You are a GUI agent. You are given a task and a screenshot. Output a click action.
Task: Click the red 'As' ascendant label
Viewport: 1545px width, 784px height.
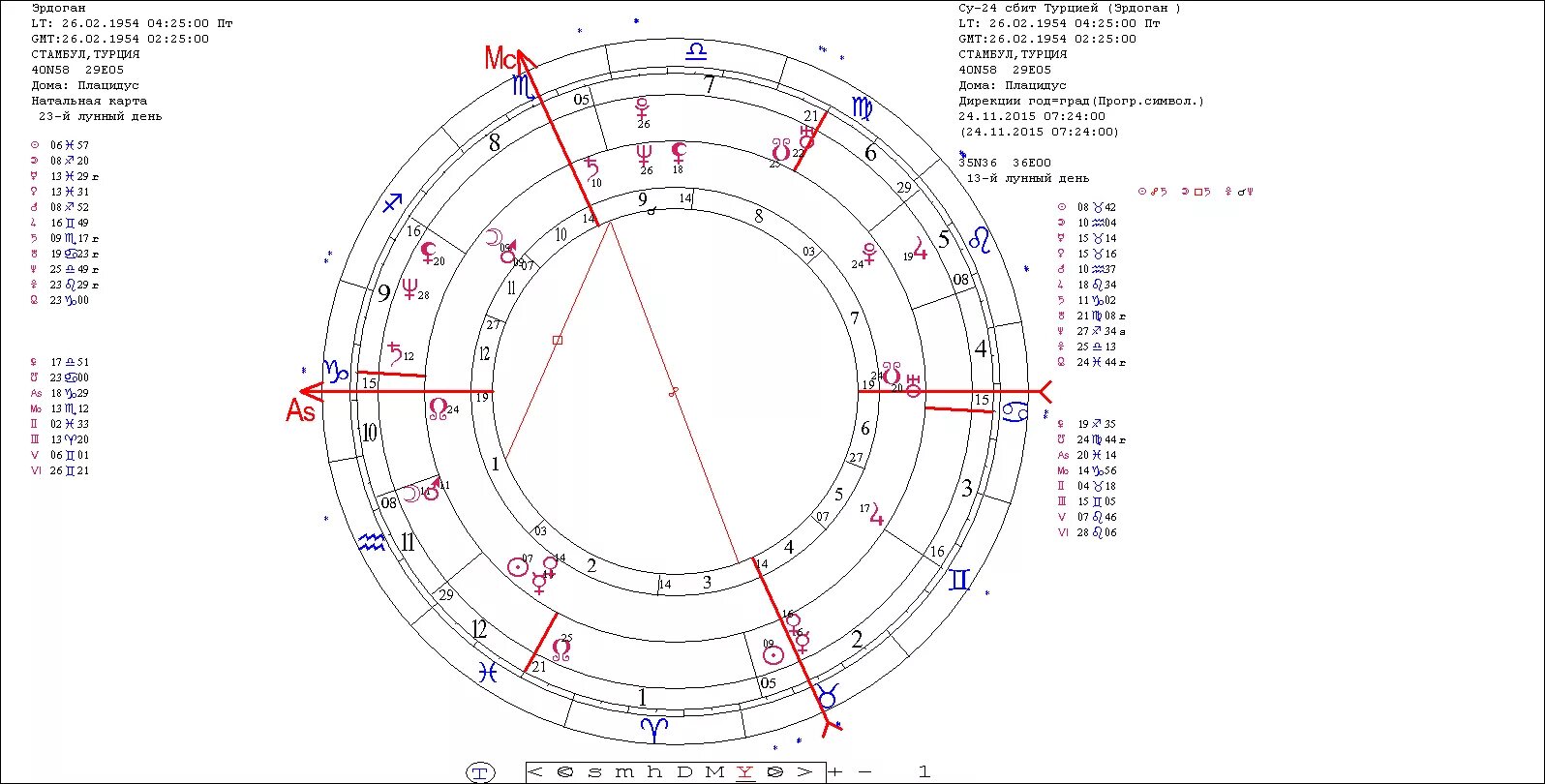click(300, 411)
